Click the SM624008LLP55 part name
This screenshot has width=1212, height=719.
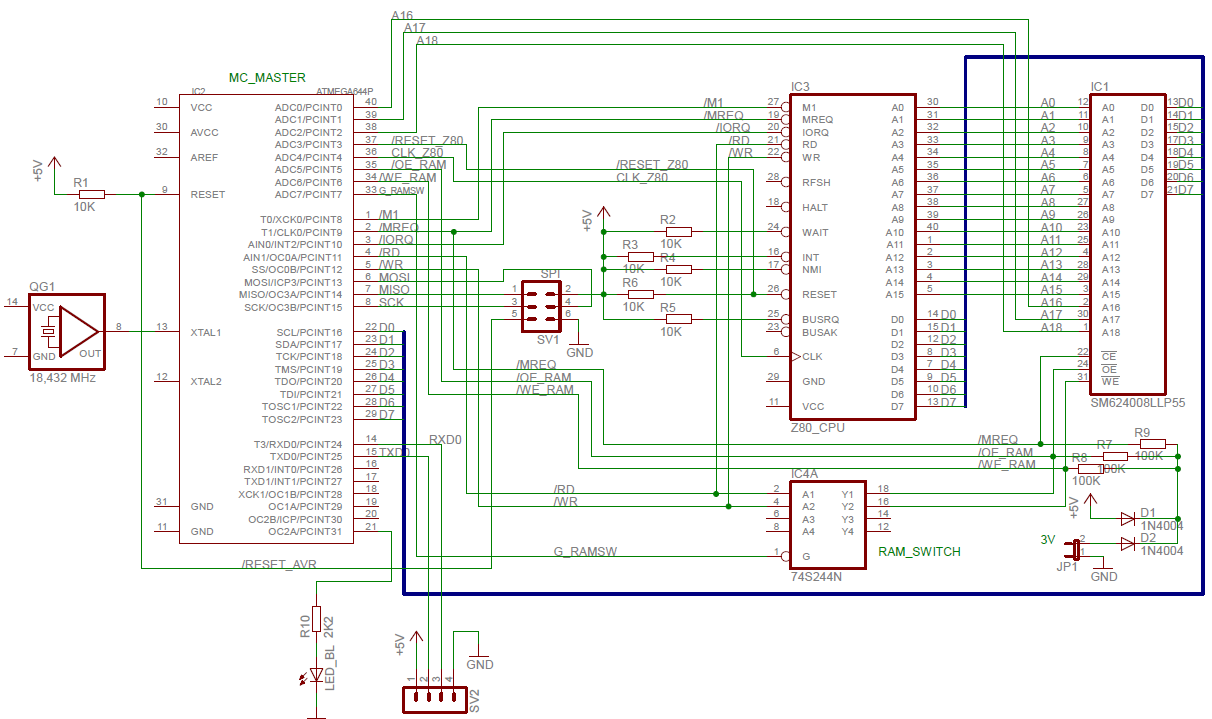click(x=1137, y=402)
